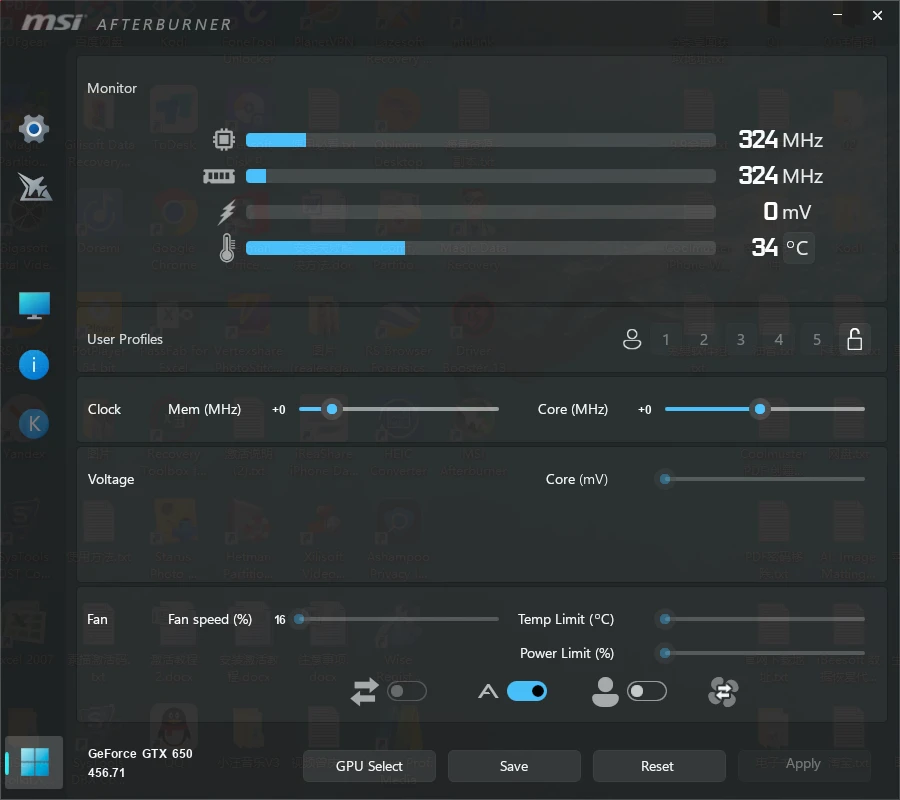Click the padlock icon in User Profiles
This screenshot has width=900, height=800.
(x=855, y=339)
